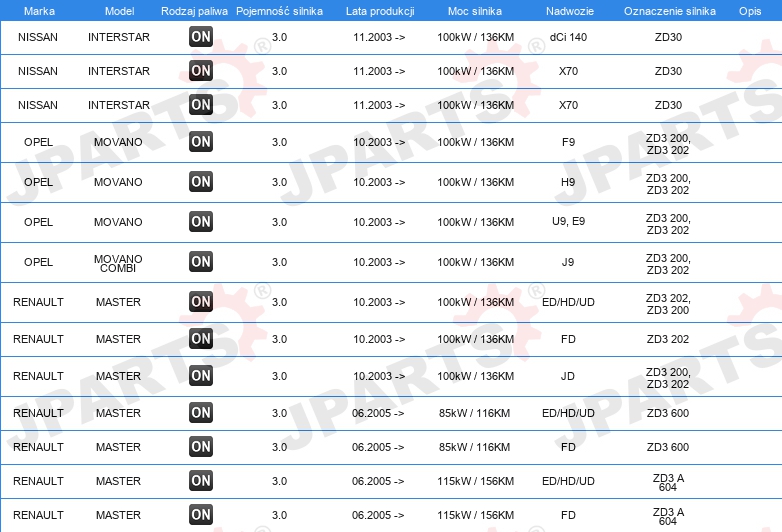Click 11.2003 -> in the dCi 140 row

click(379, 37)
